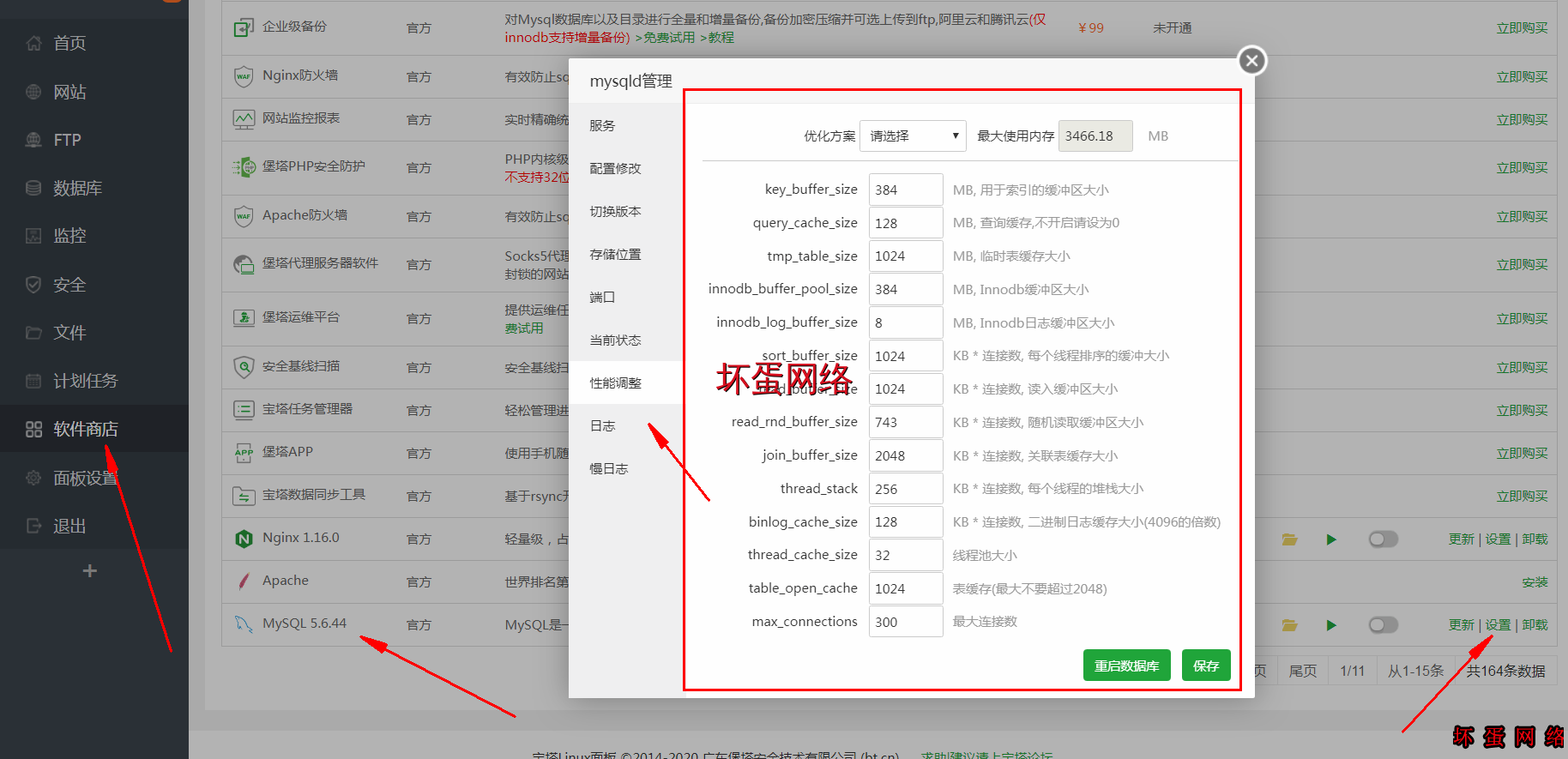The height and width of the screenshot is (759, 1568).
Task: Click the binlog_cache_size input field
Action: 906,521
